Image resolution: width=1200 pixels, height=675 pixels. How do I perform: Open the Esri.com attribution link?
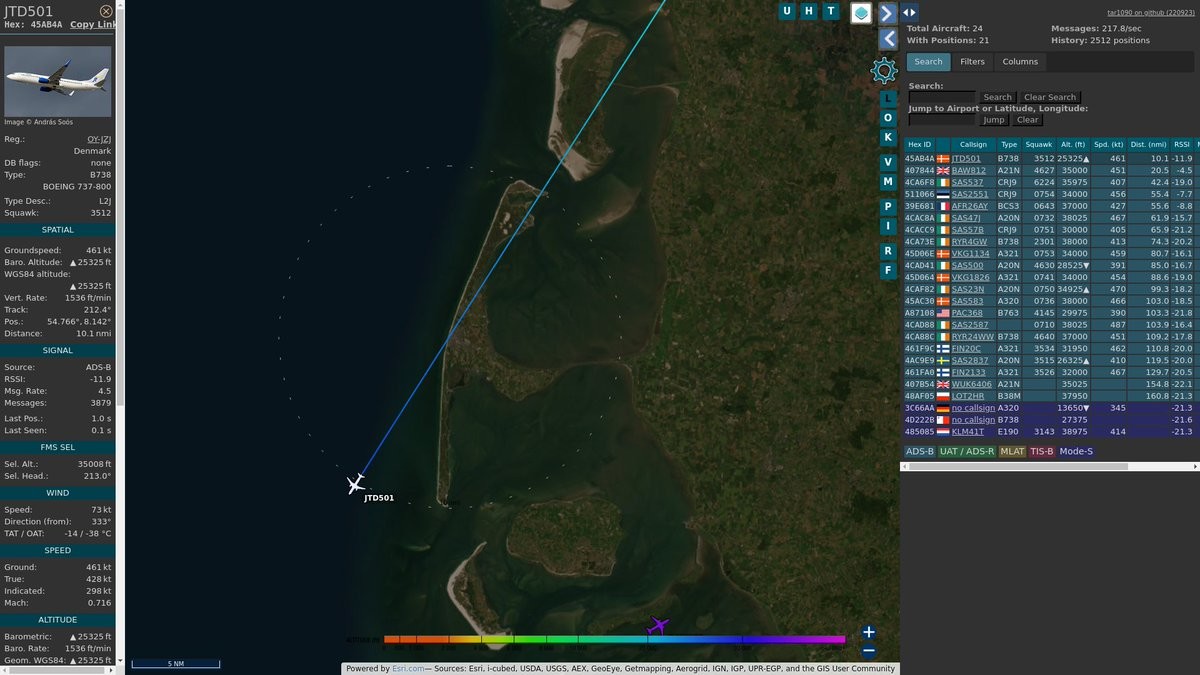408,669
